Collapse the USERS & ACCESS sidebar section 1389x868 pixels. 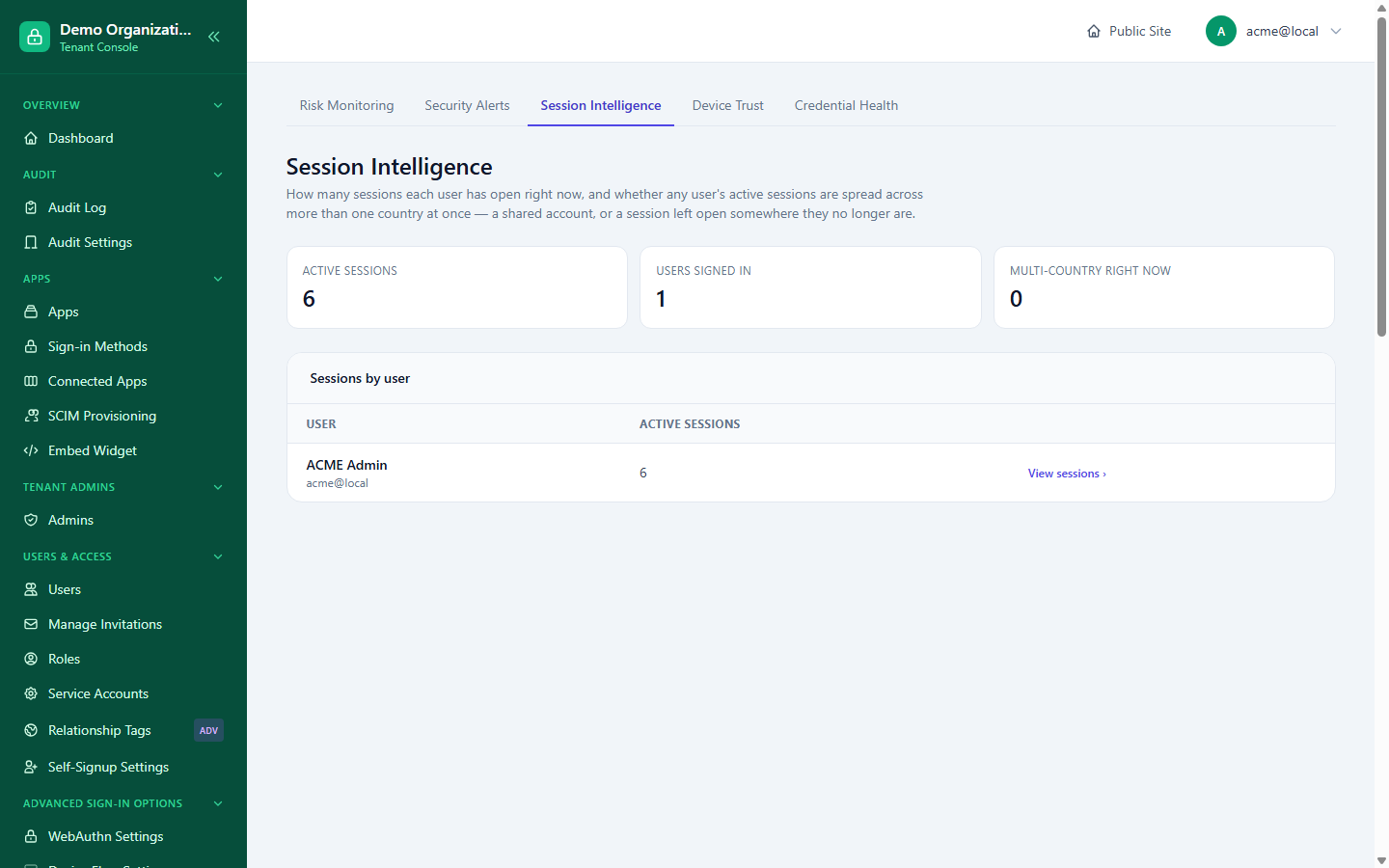click(218, 556)
